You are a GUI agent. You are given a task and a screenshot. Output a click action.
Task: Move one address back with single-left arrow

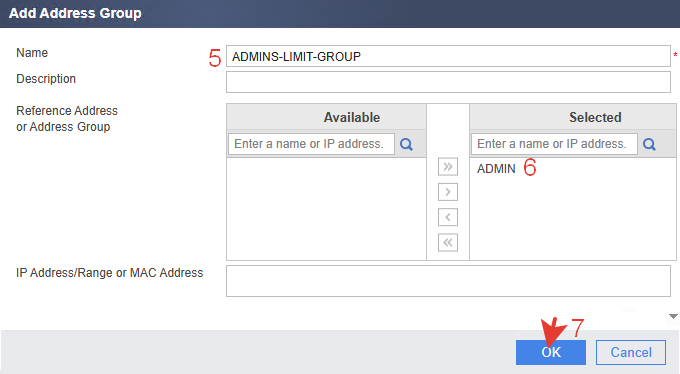coord(448,217)
